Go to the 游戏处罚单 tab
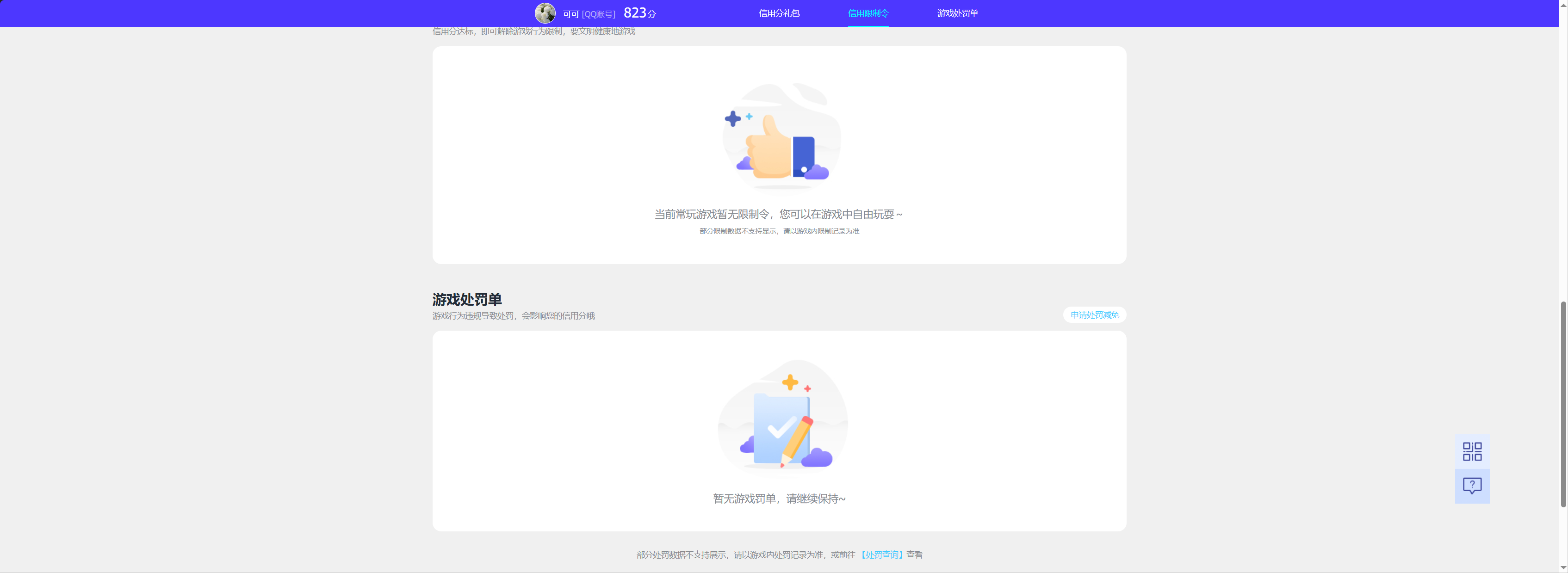 [x=957, y=13]
